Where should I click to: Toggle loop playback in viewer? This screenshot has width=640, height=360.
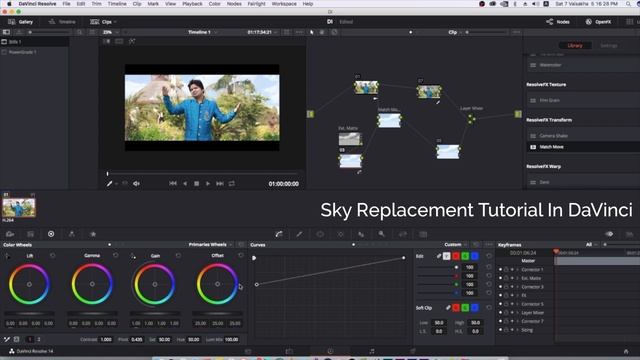click(x=232, y=184)
